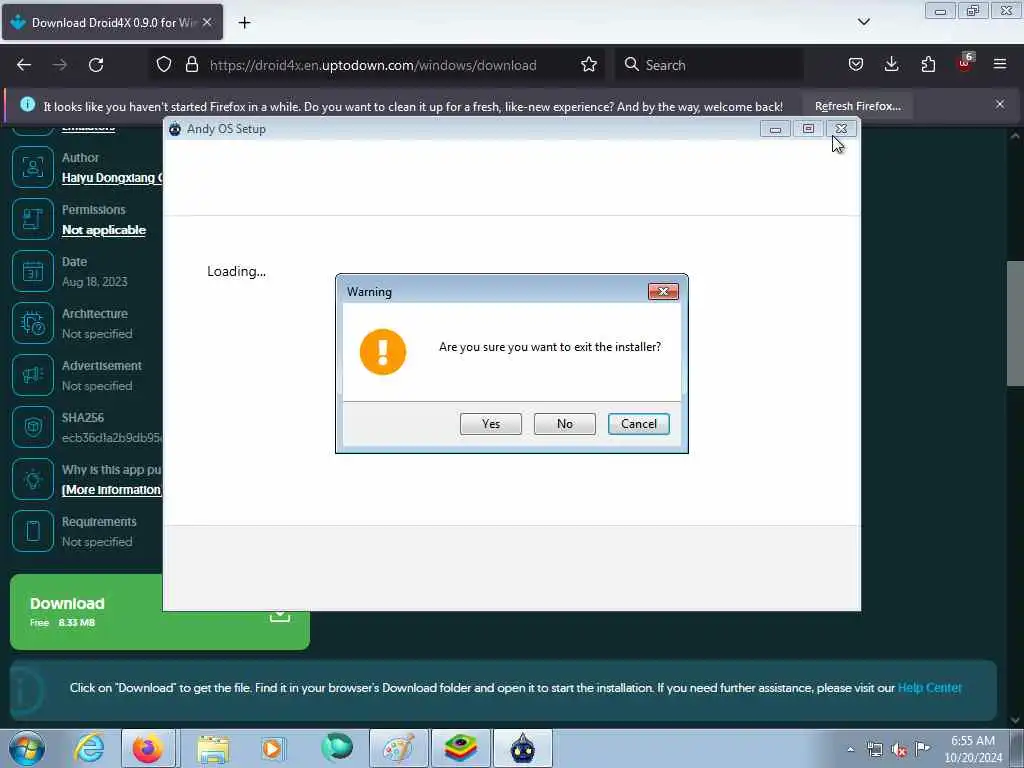The width and height of the screenshot is (1024, 768).
Task: Select the Download Droid4X browser tab
Action: 112,22
